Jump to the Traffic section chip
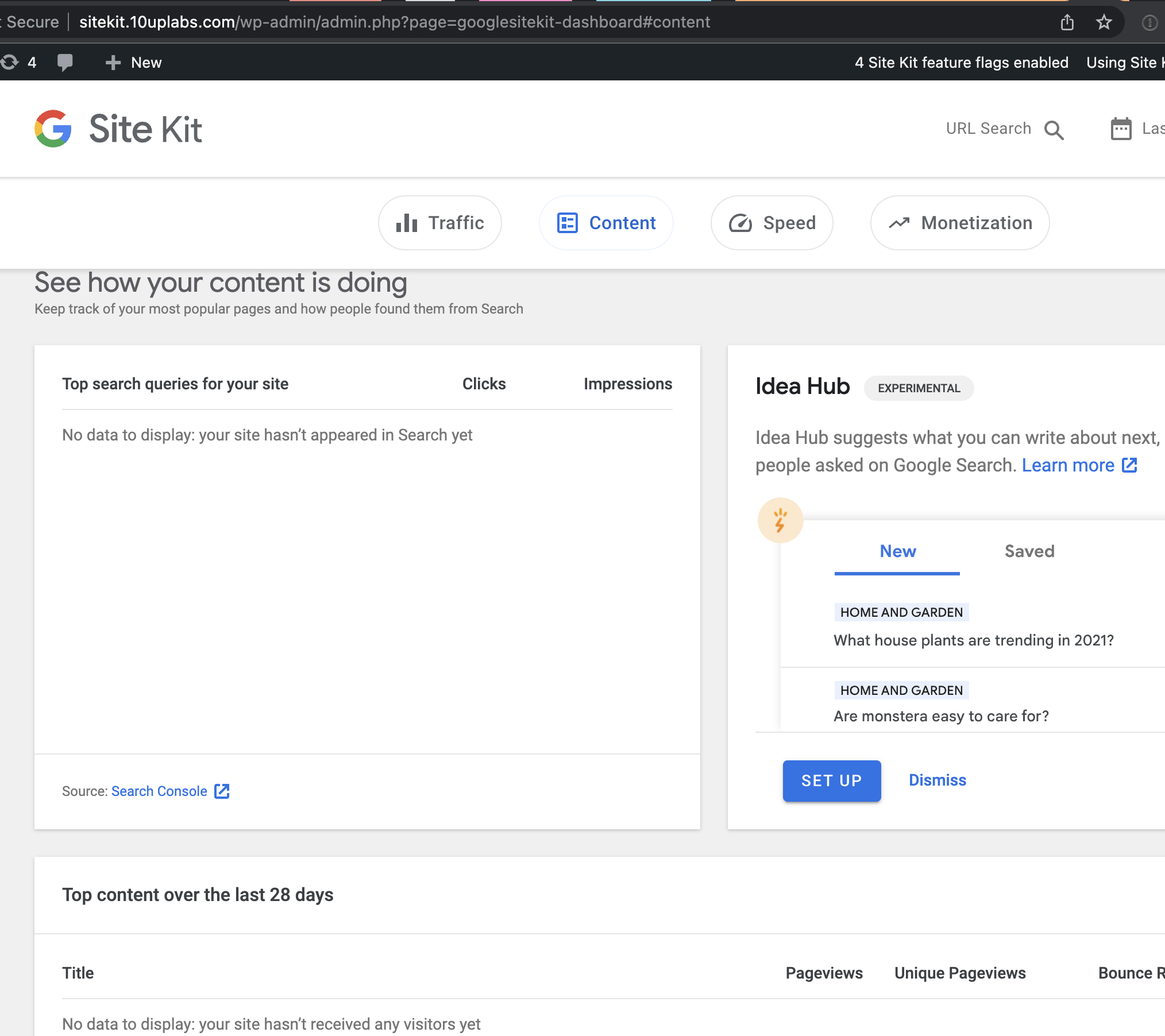Image resolution: width=1165 pixels, height=1036 pixels. pos(440,223)
